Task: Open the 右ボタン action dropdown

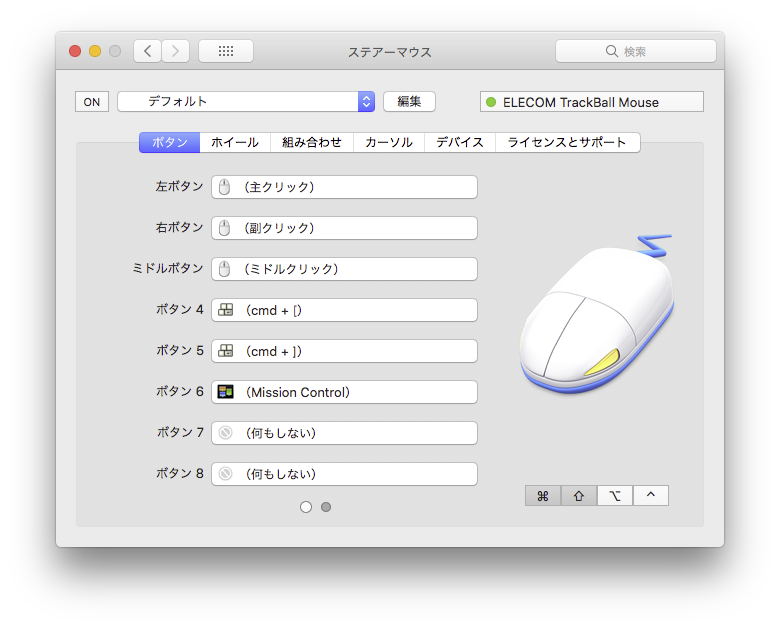Action: 344,228
